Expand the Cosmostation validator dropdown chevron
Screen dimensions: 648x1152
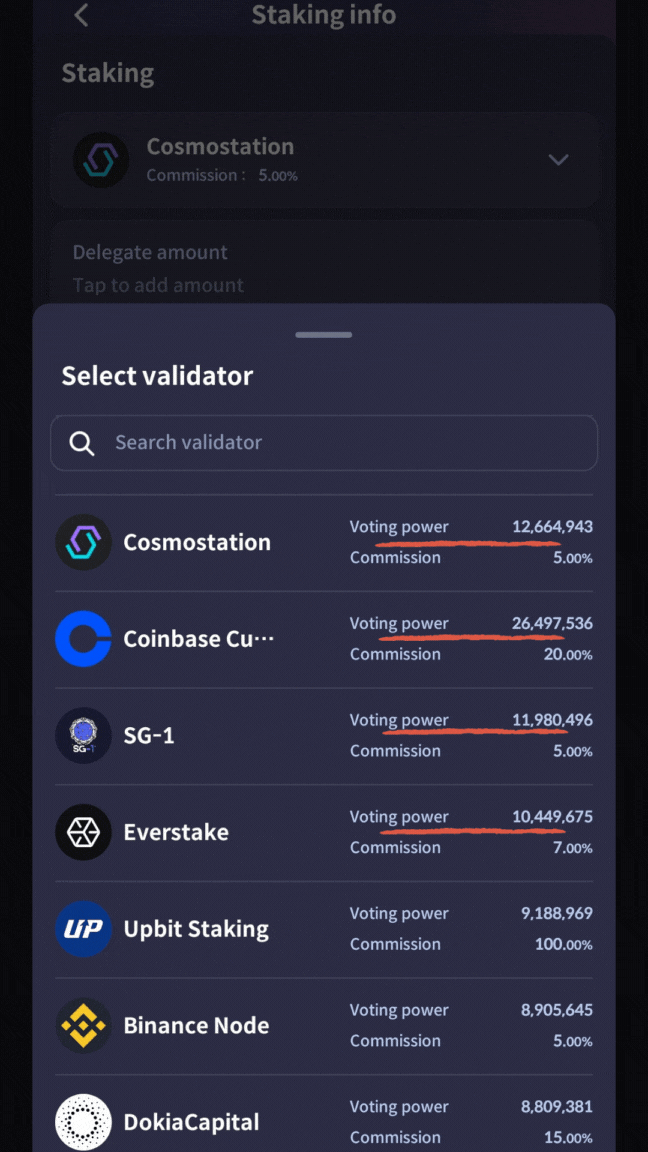558,160
